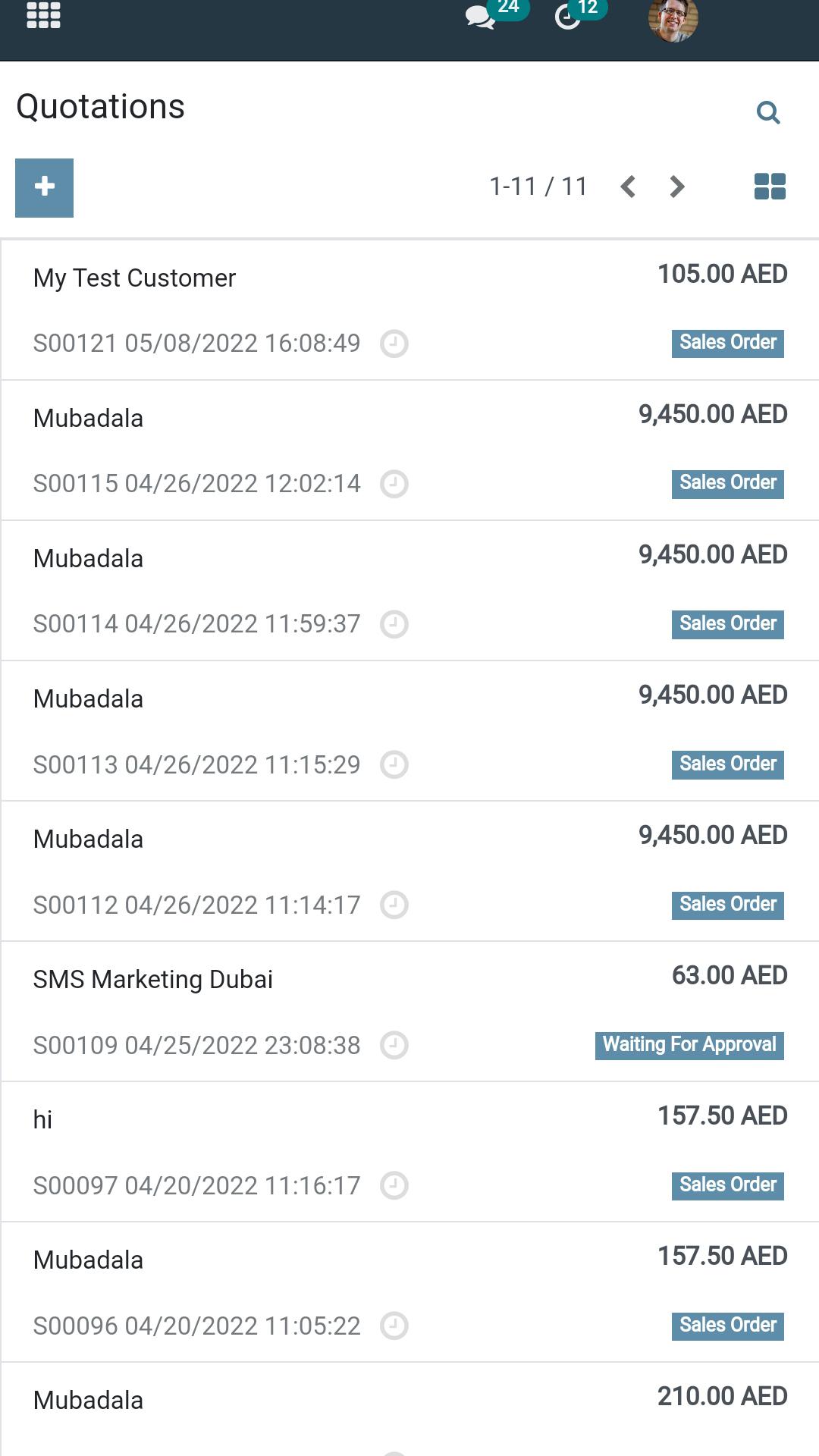The height and width of the screenshot is (1456, 819).
Task: Go to the next page of records
Action: click(x=677, y=187)
